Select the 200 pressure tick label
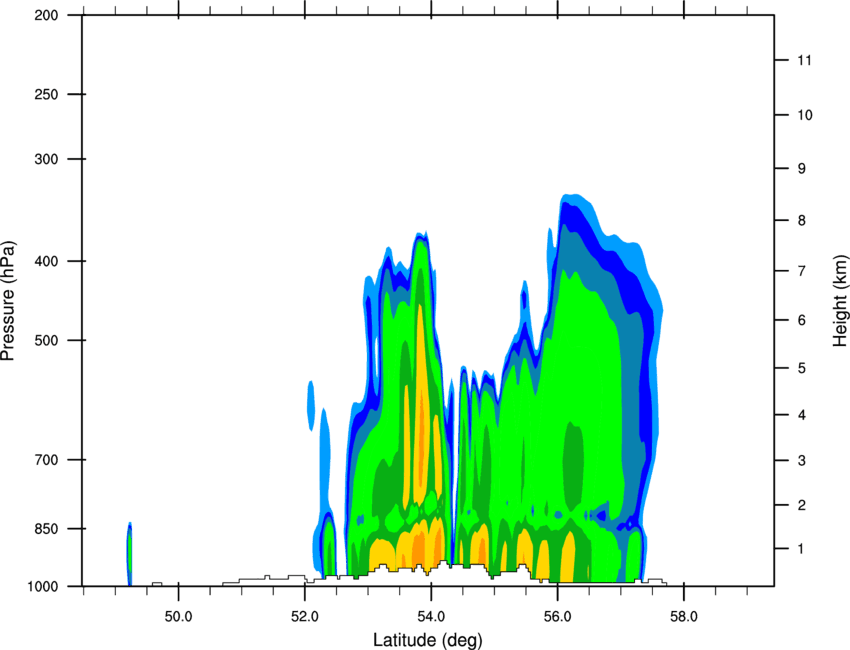The image size is (850, 650). click(x=46, y=15)
